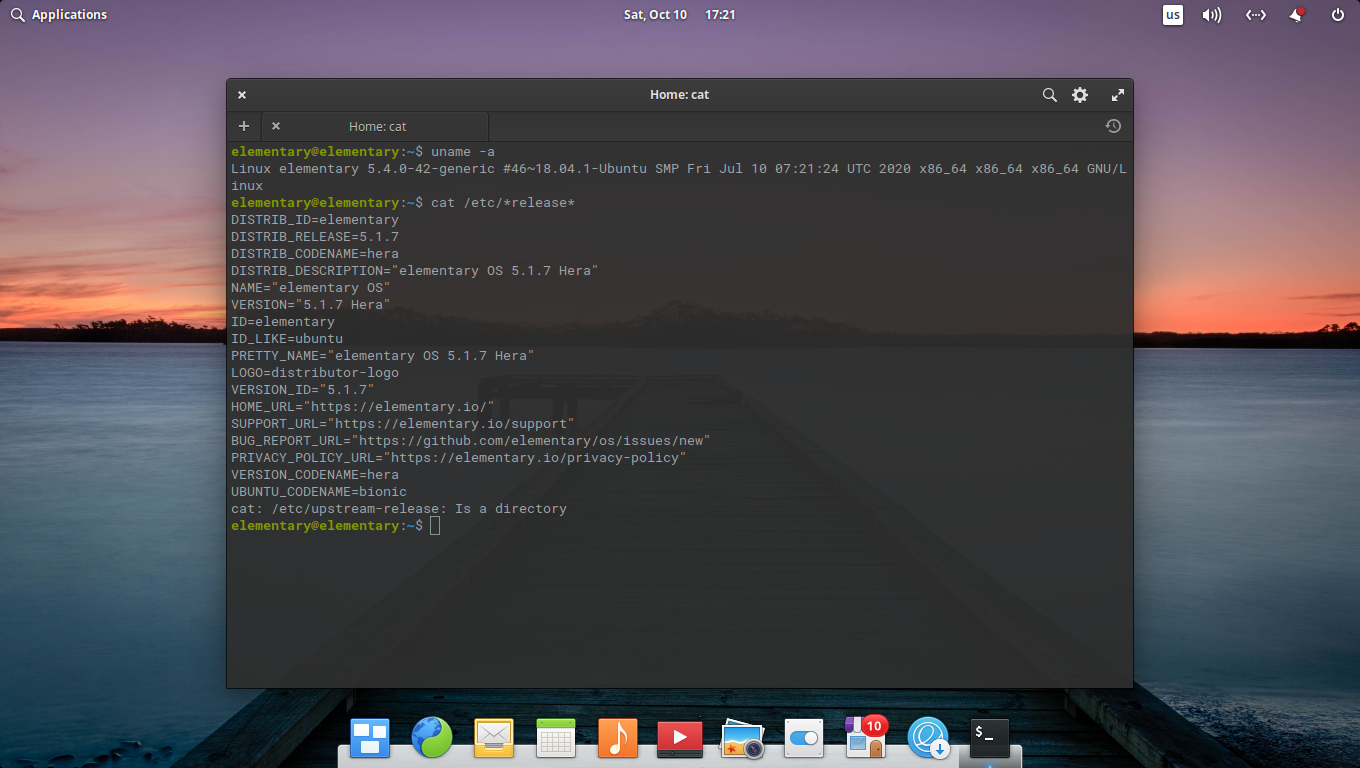Viewport: 1360px width, 768px height.
Task: Close the "Home: cat" tab
Action: tap(276, 126)
